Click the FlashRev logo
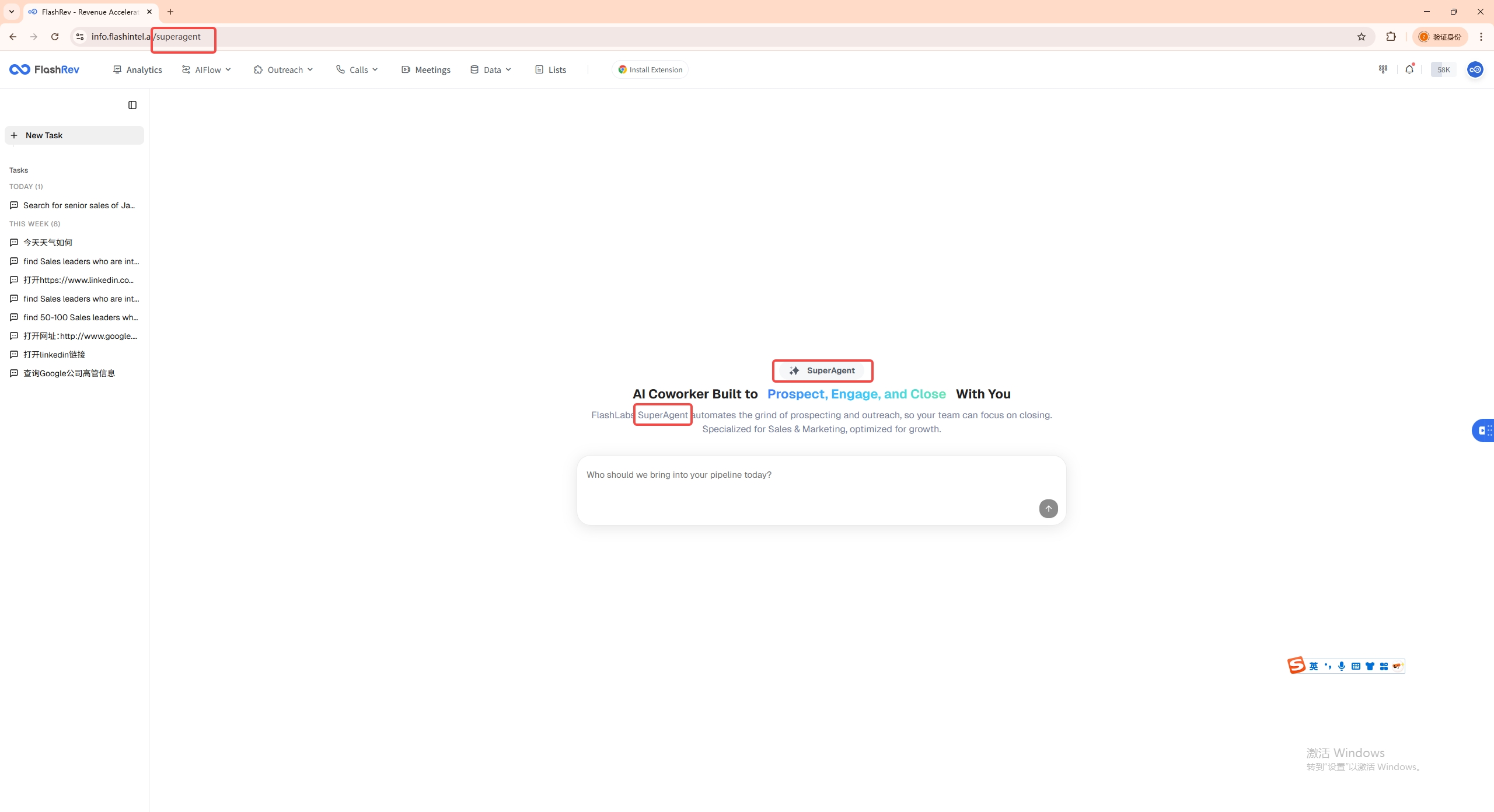Image resolution: width=1494 pixels, height=812 pixels. [x=44, y=69]
